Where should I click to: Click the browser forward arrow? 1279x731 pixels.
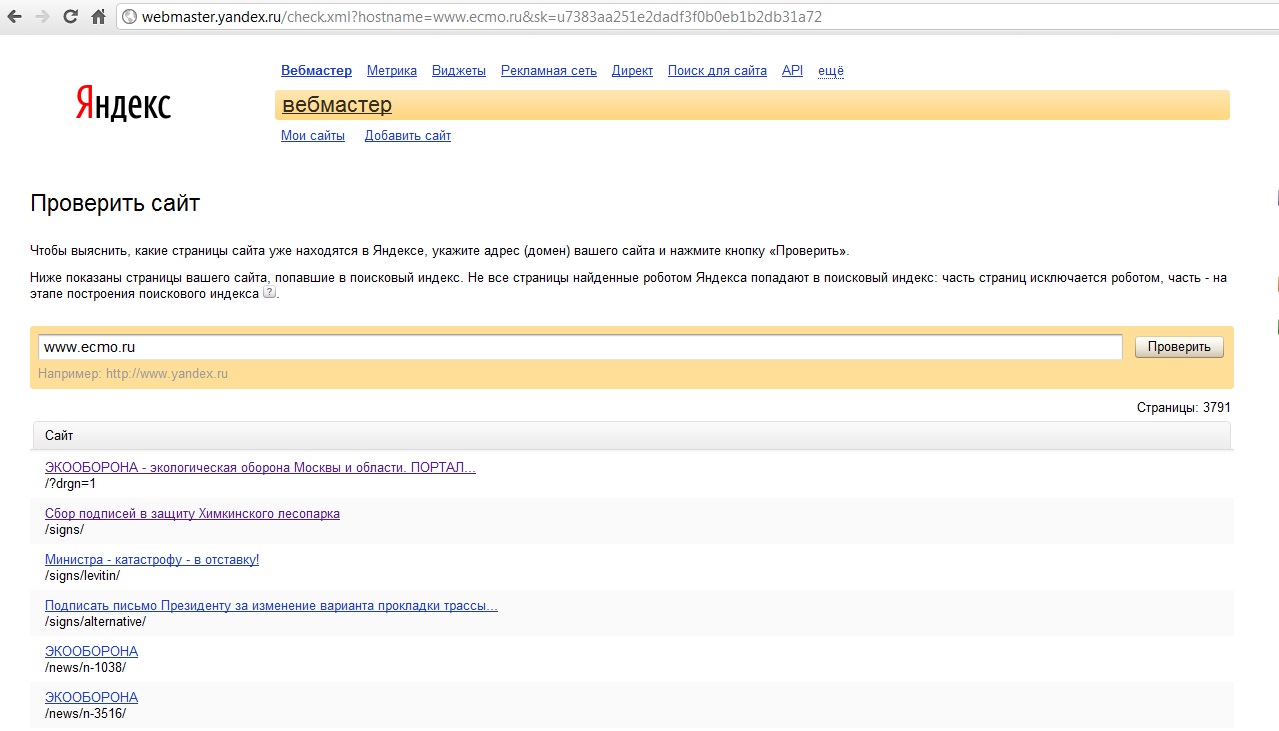pos(42,17)
